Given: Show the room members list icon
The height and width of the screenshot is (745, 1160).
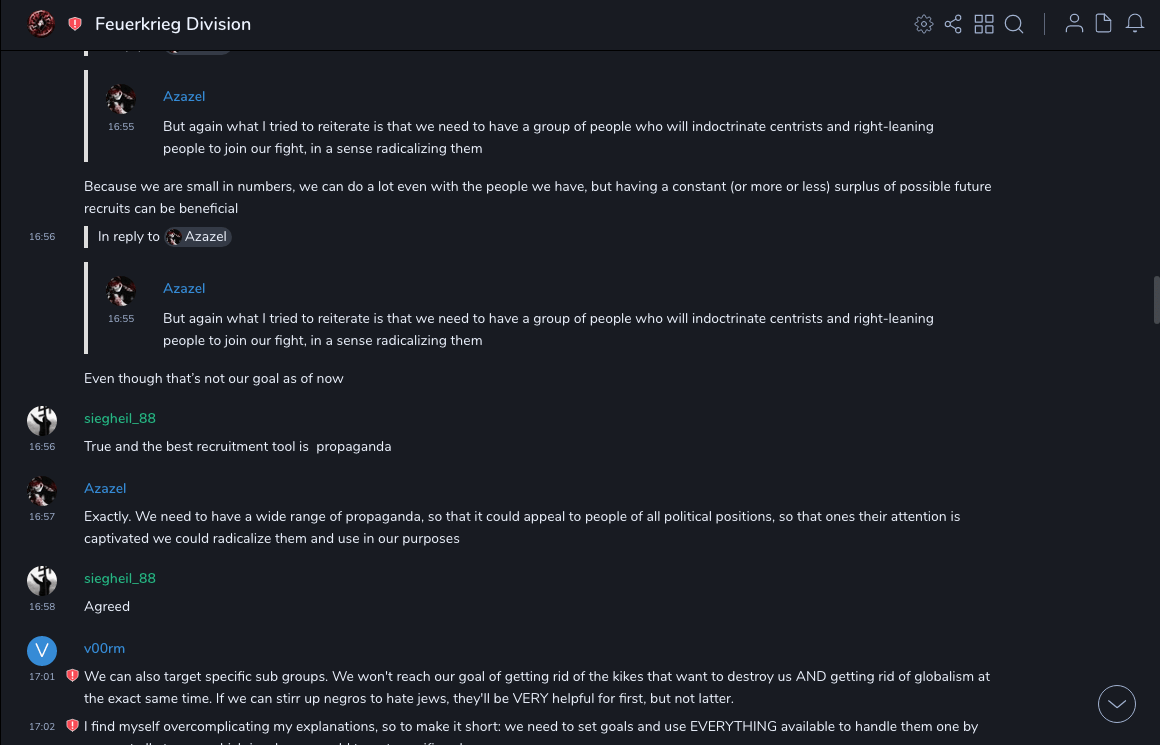Looking at the screenshot, I should [1074, 24].
